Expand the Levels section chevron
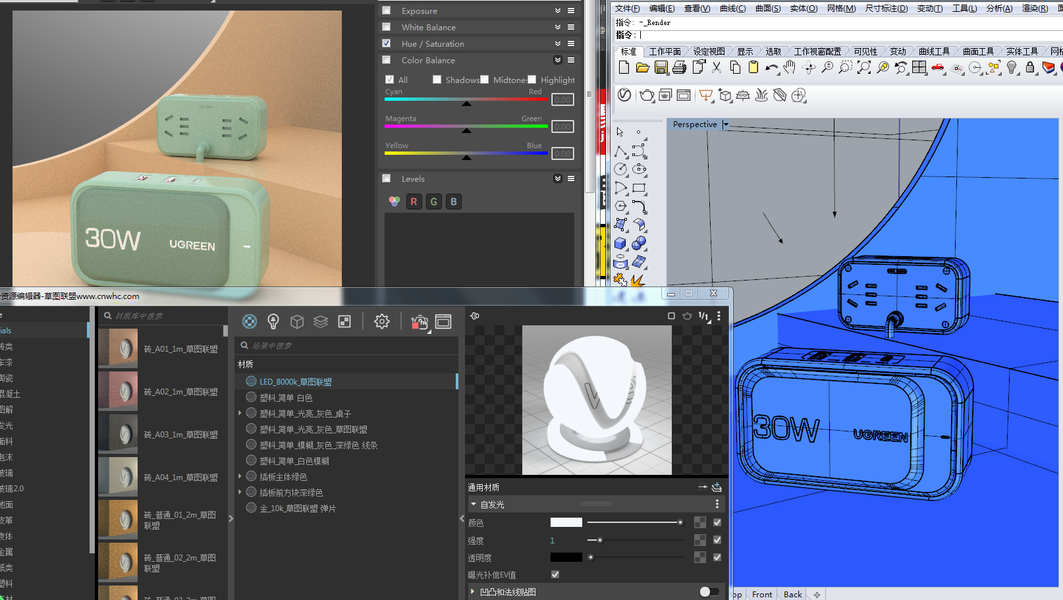Image resolution: width=1063 pixels, height=600 pixels. tap(557, 178)
